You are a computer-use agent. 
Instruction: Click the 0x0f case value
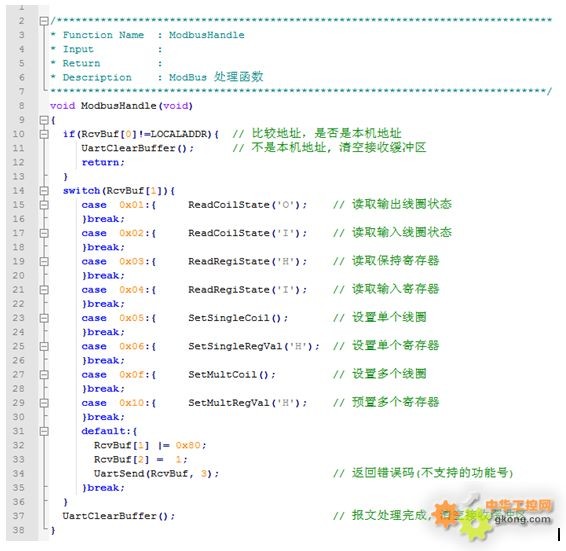(x=132, y=375)
